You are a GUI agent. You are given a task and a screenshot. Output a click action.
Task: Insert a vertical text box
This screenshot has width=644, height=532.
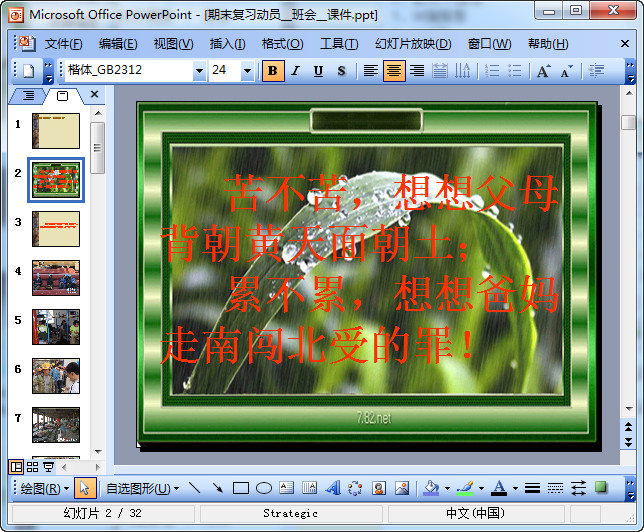click(x=309, y=488)
